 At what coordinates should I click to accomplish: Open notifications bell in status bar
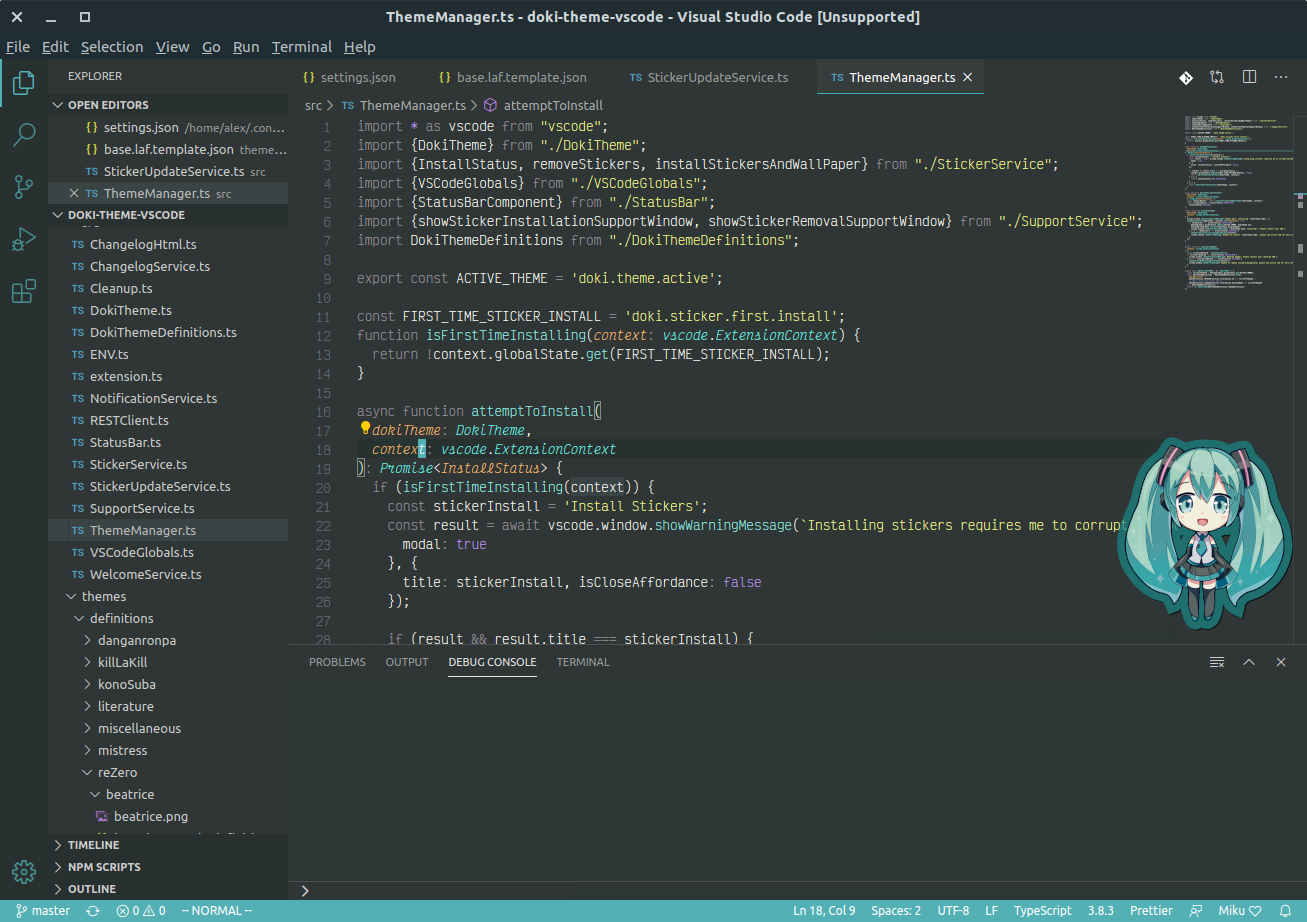(x=1286, y=911)
